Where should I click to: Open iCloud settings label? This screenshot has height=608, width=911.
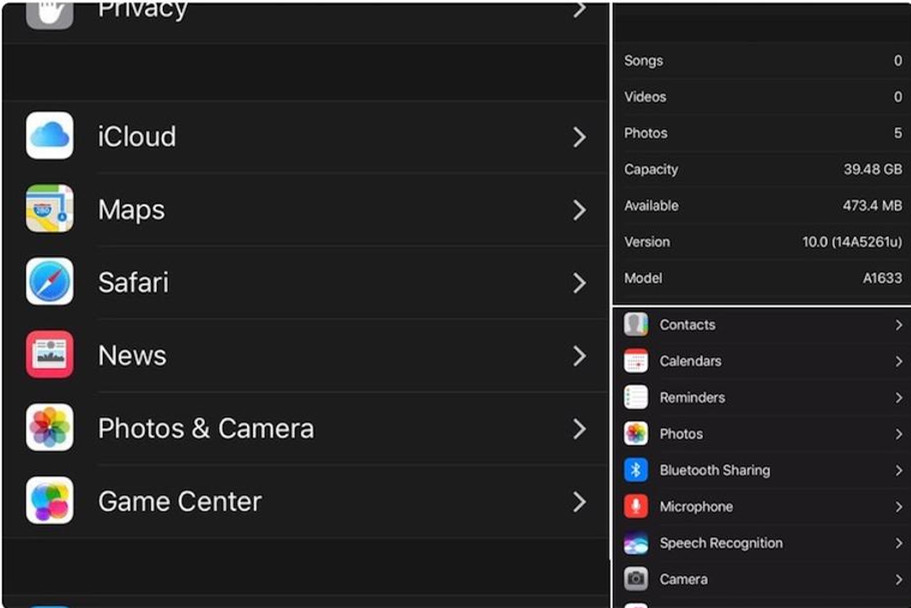point(137,137)
